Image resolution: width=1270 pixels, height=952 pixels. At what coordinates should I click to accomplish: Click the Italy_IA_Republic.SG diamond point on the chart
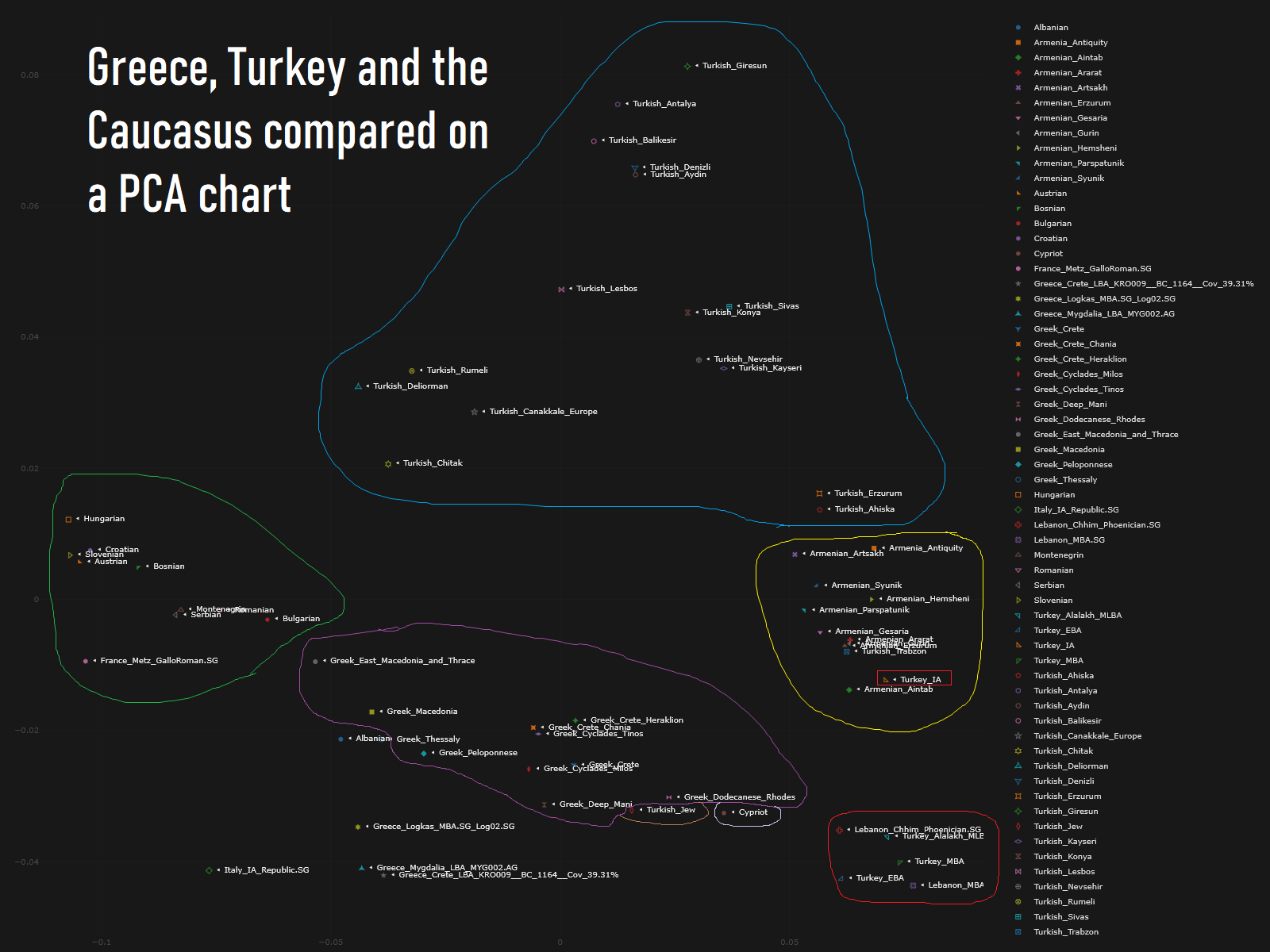pyautogui.click(x=210, y=870)
